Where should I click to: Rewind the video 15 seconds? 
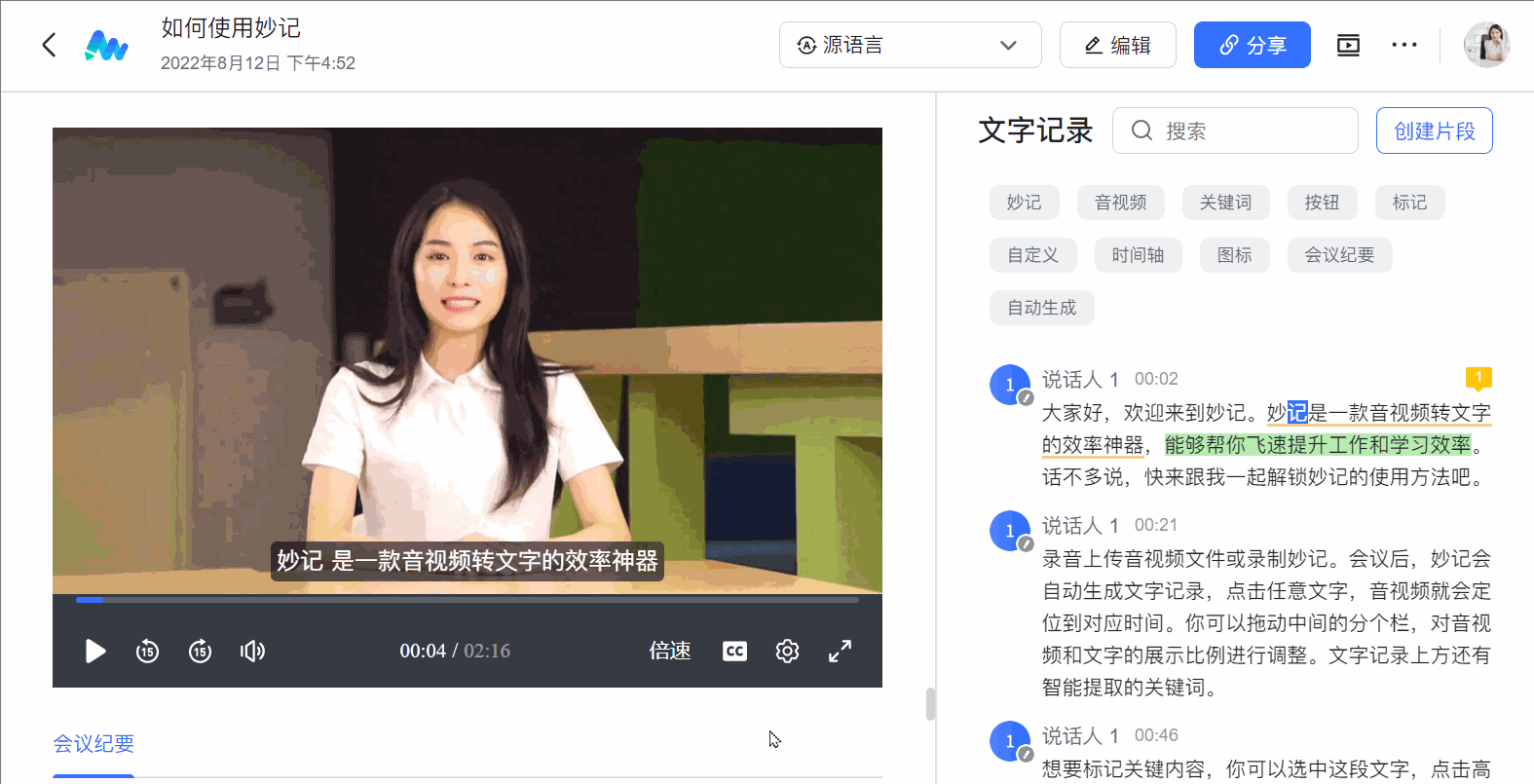coord(147,651)
